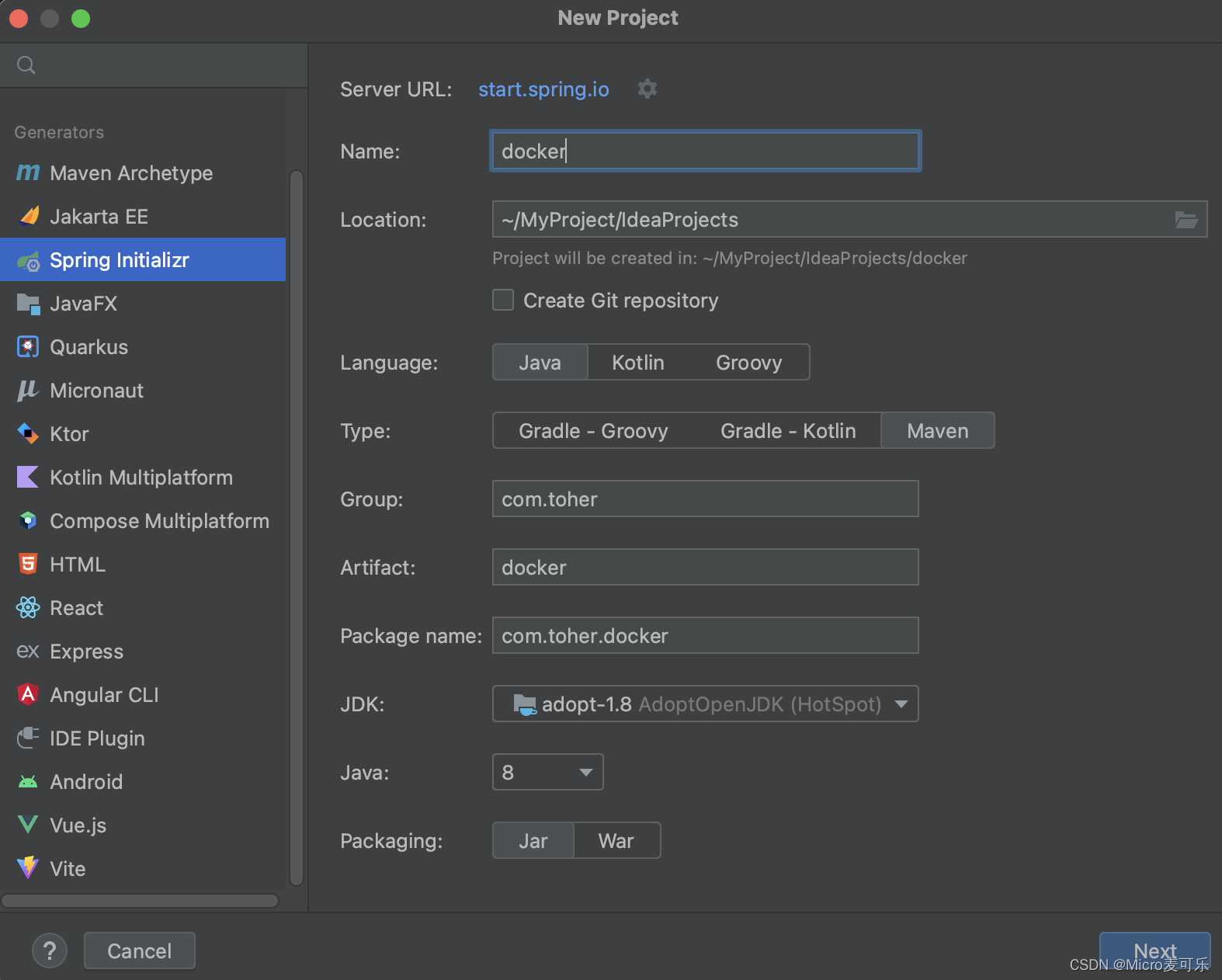Click the Cancel button

(140, 950)
